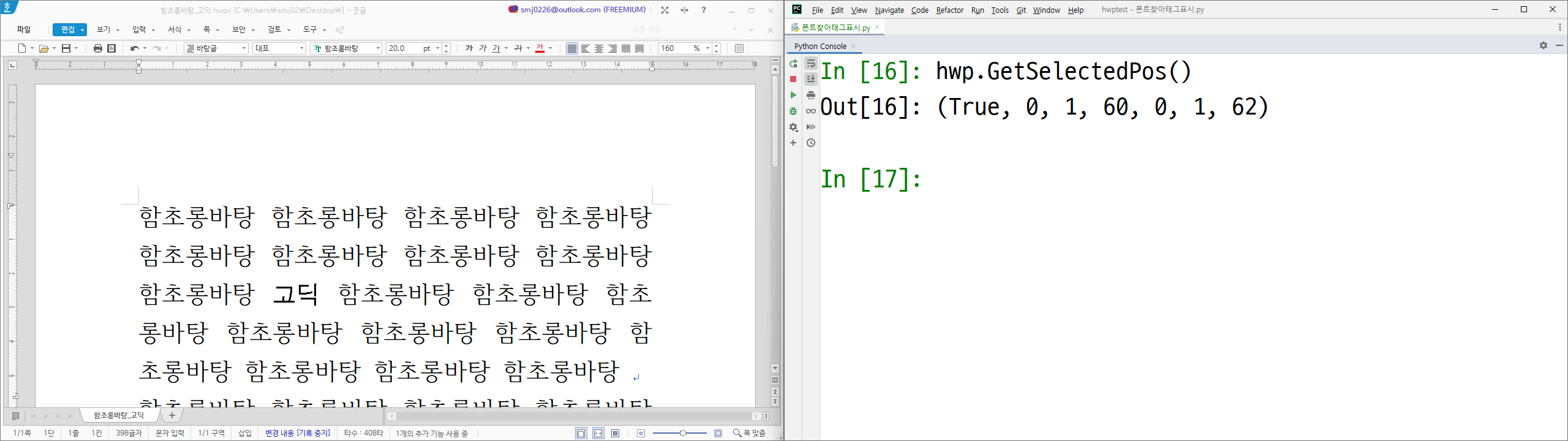Open the 함초롬바탕 font dropdown
The height and width of the screenshot is (441, 1568).
(377, 48)
